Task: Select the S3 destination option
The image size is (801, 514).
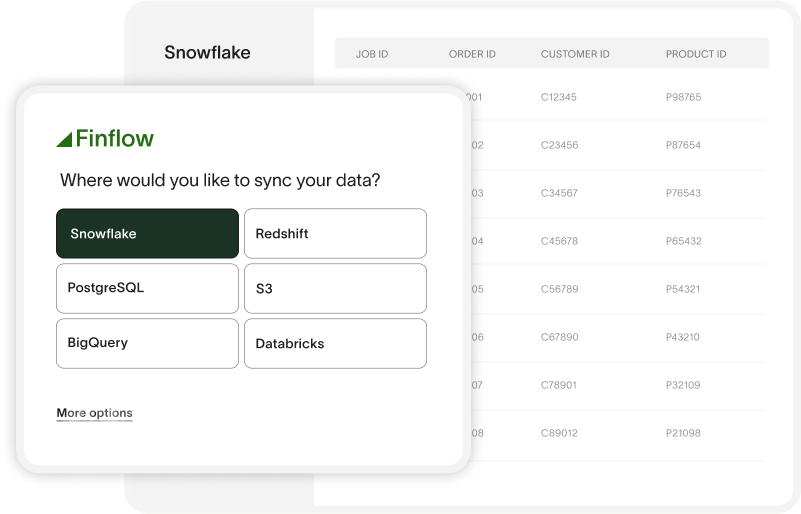Action: click(x=335, y=288)
